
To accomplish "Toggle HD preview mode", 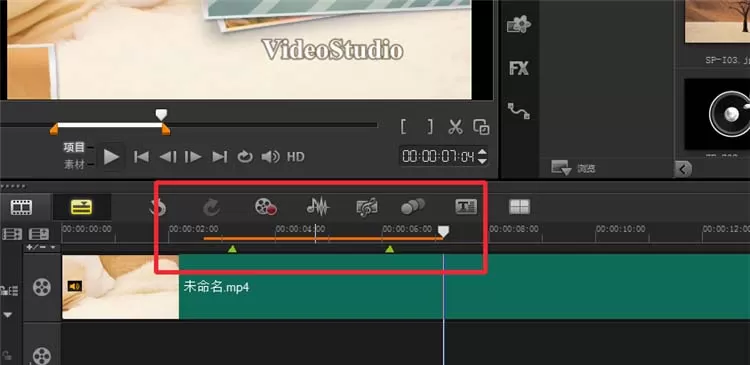I will (296, 156).
